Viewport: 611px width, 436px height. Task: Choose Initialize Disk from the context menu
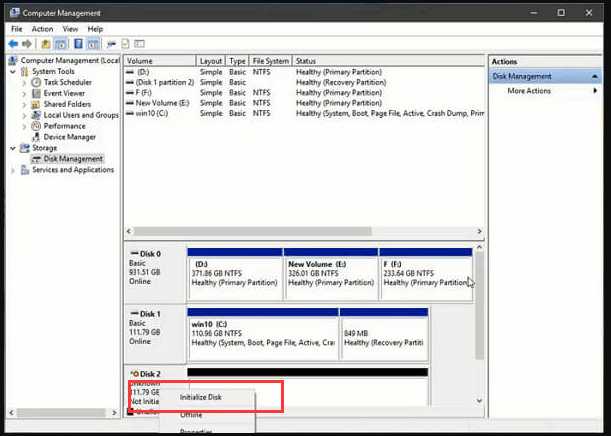point(201,397)
